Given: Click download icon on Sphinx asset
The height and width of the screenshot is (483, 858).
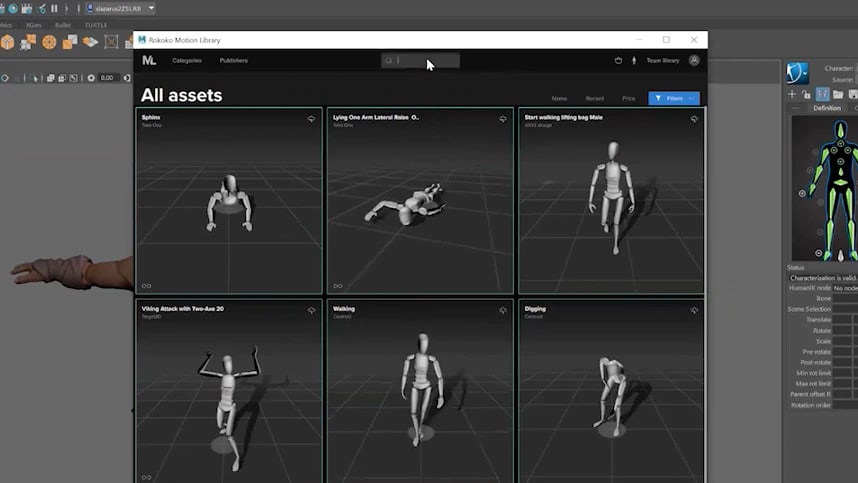Looking at the screenshot, I should pyautogui.click(x=312, y=119).
